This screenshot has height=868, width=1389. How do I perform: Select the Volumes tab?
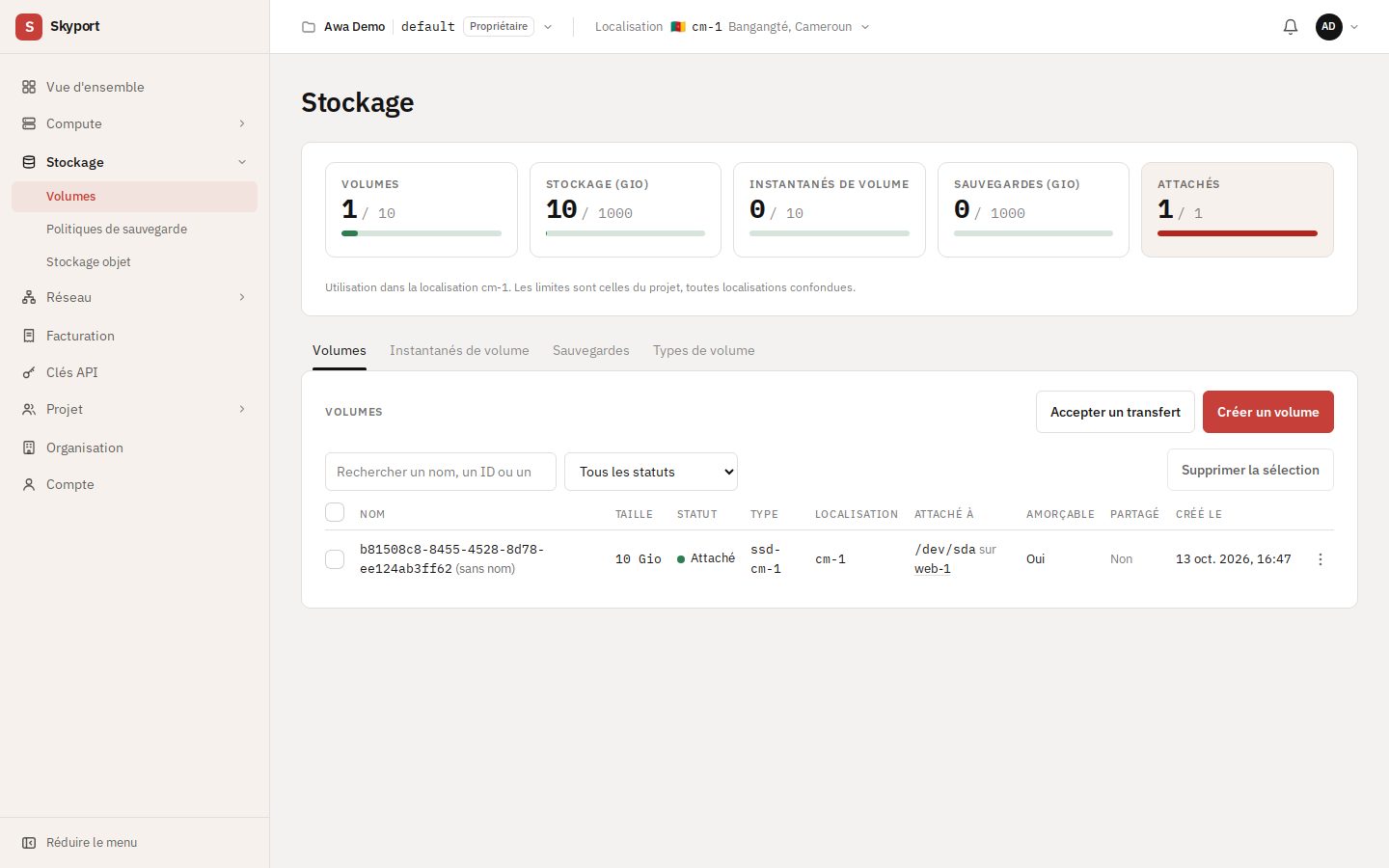coord(340,350)
